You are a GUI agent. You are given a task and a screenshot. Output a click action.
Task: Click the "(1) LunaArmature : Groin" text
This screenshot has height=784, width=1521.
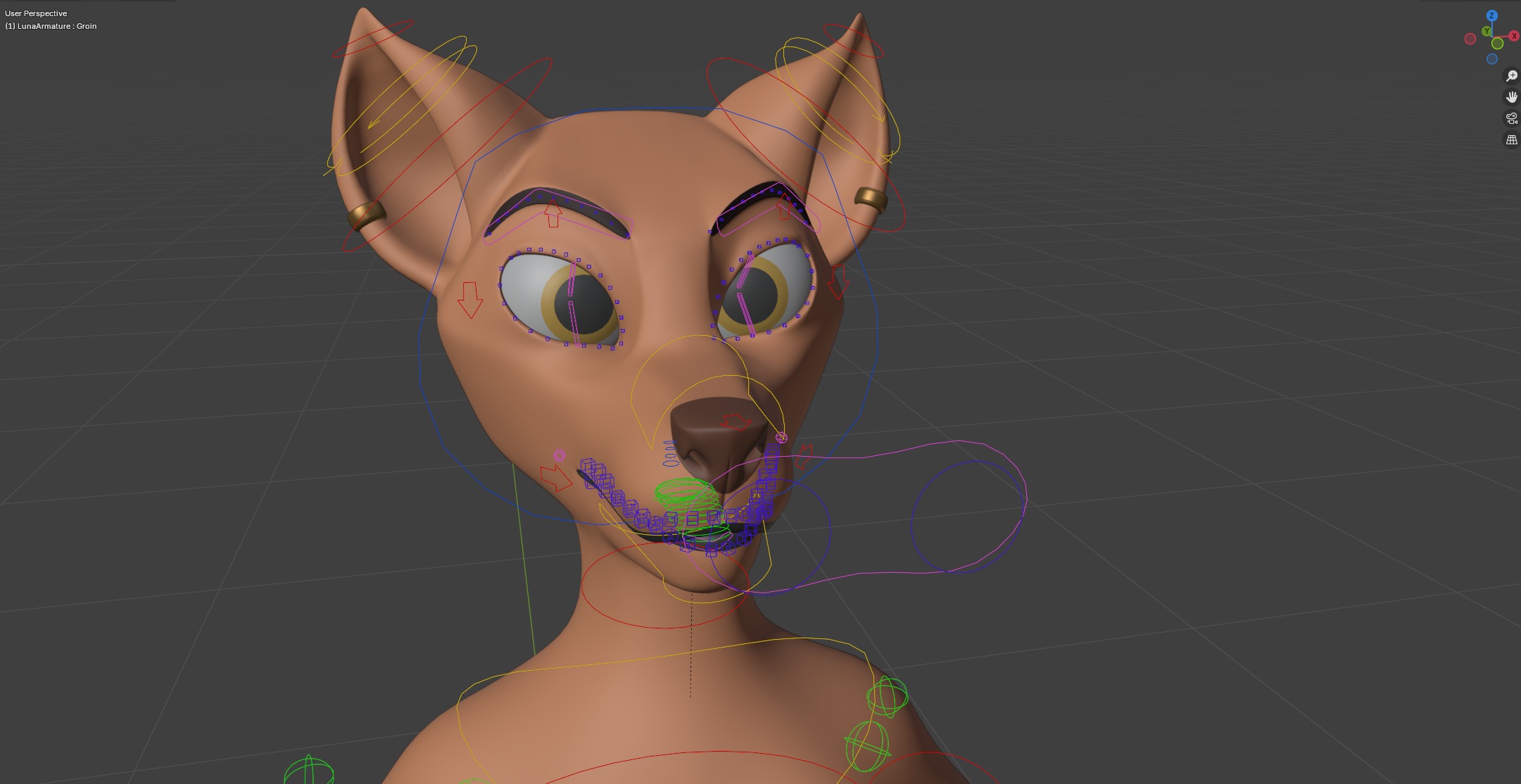tap(51, 26)
